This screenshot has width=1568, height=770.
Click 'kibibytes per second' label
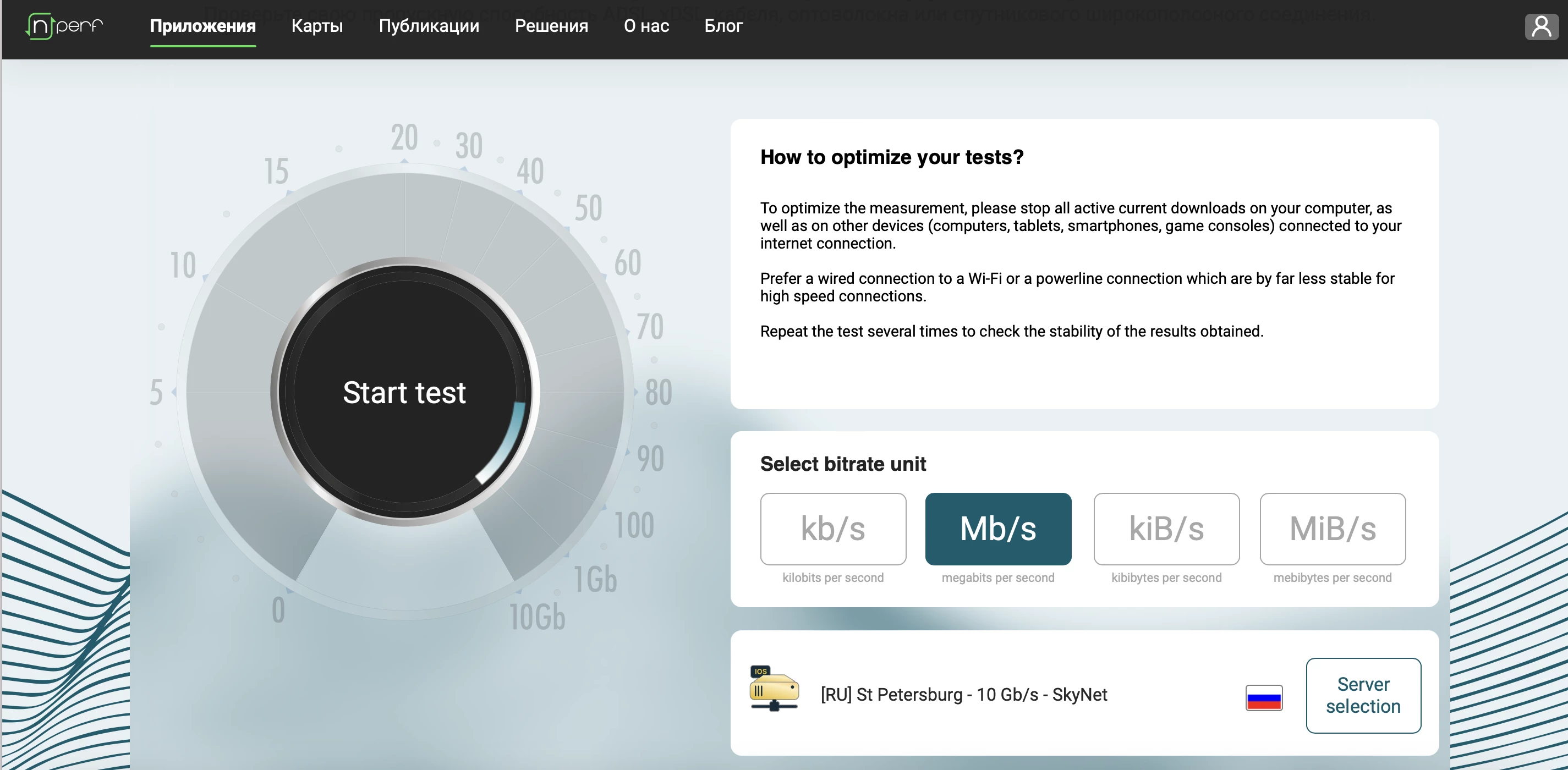[x=1166, y=577]
